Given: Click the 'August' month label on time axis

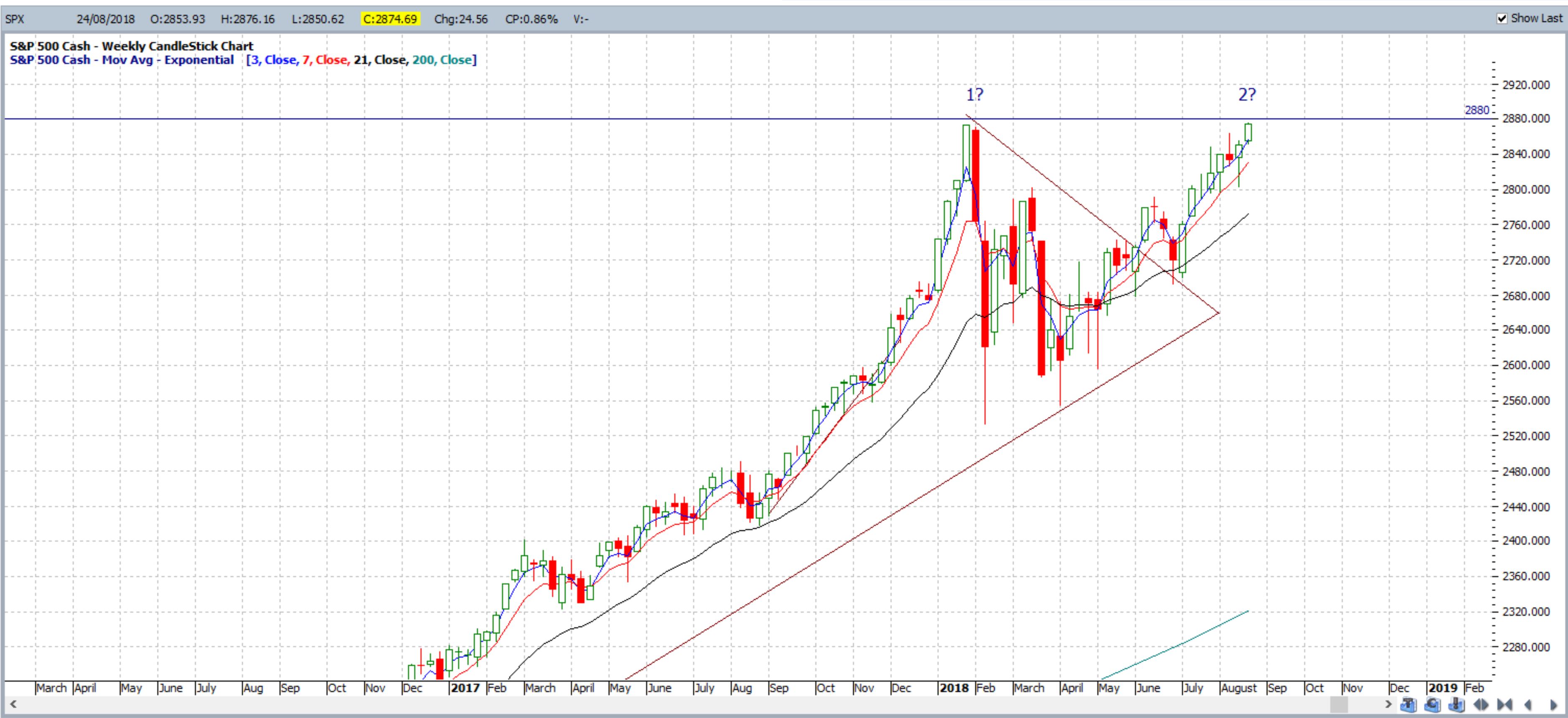Looking at the screenshot, I should [x=1239, y=688].
